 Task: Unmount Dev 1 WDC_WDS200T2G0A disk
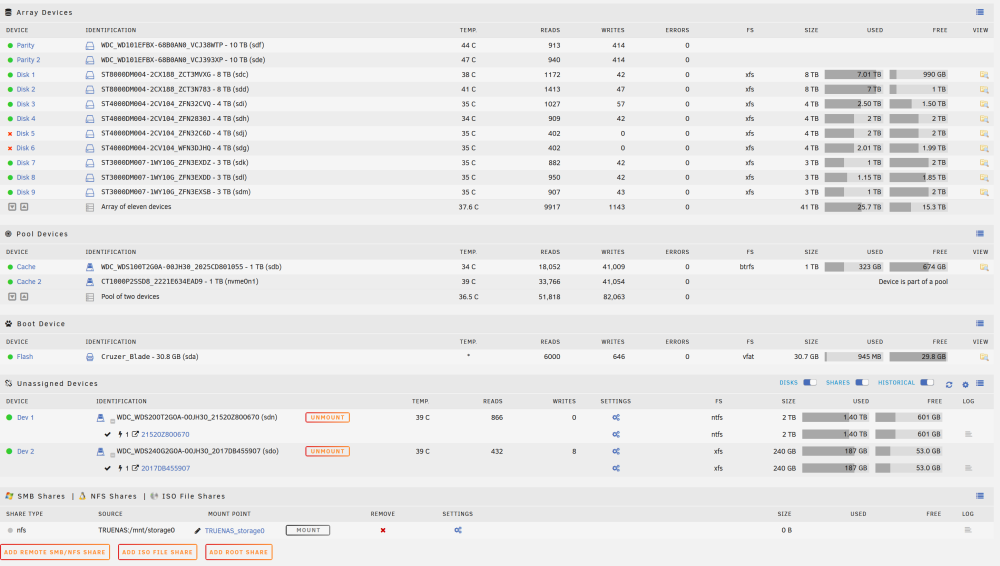click(x=327, y=417)
